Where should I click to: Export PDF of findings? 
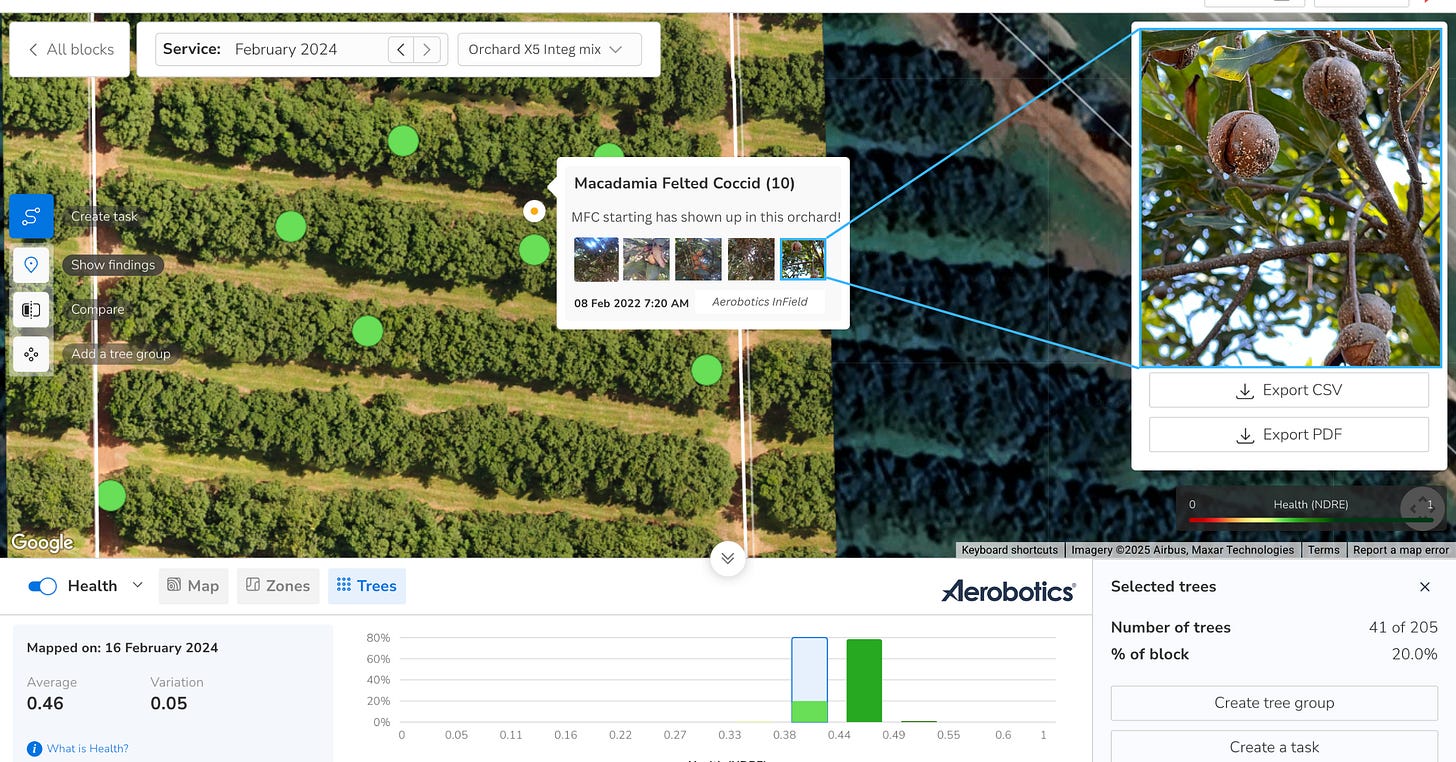pyautogui.click(x=1289, y=434)
